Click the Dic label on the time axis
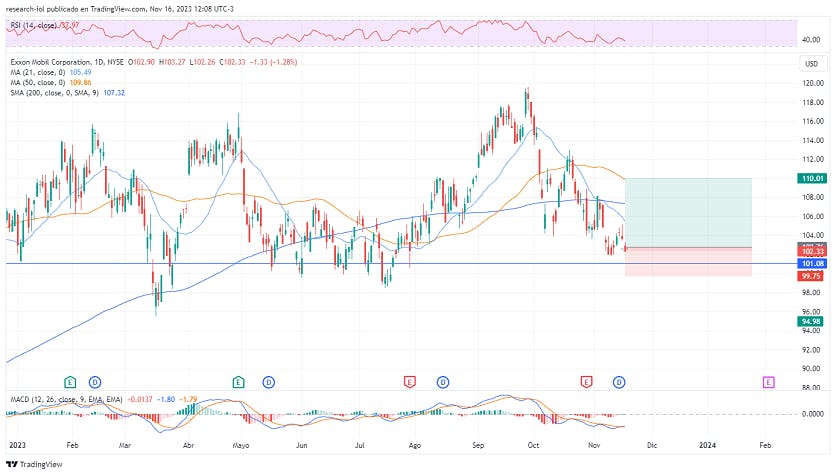 click(652, 445)
